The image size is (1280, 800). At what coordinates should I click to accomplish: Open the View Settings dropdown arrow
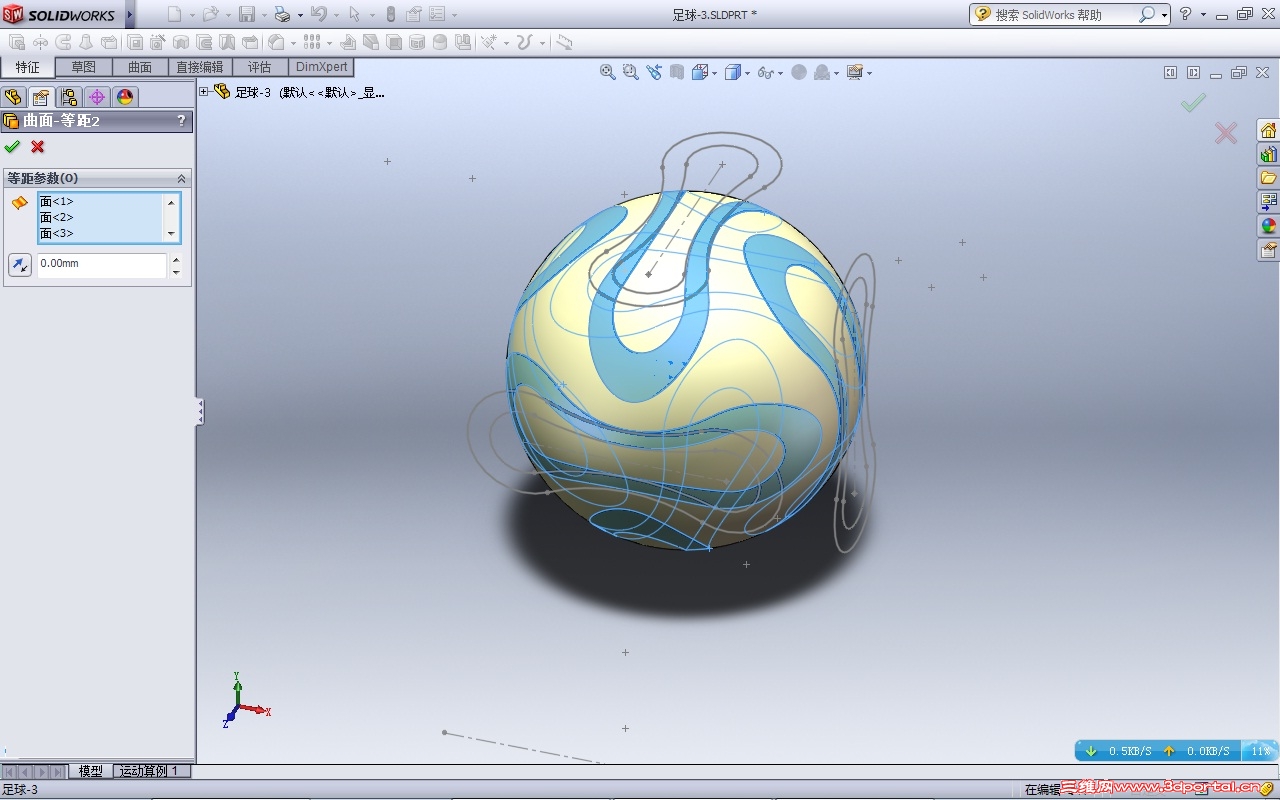869,73
